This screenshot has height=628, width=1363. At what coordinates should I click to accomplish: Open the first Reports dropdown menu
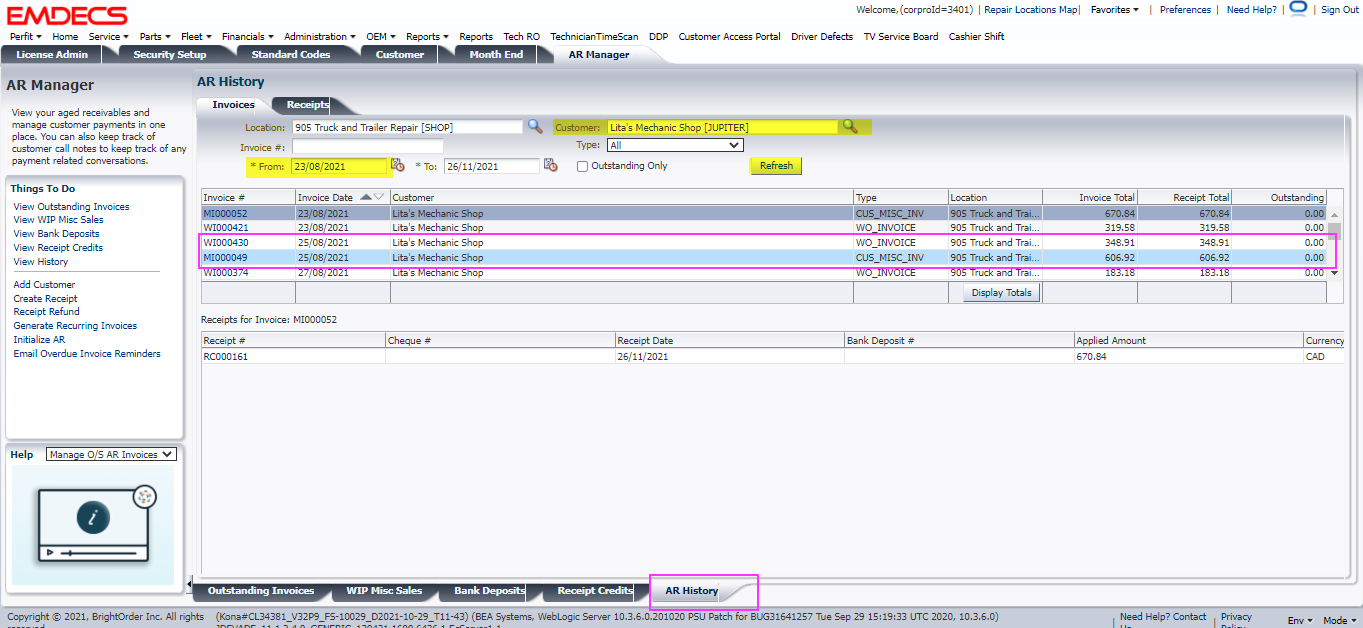427,37
